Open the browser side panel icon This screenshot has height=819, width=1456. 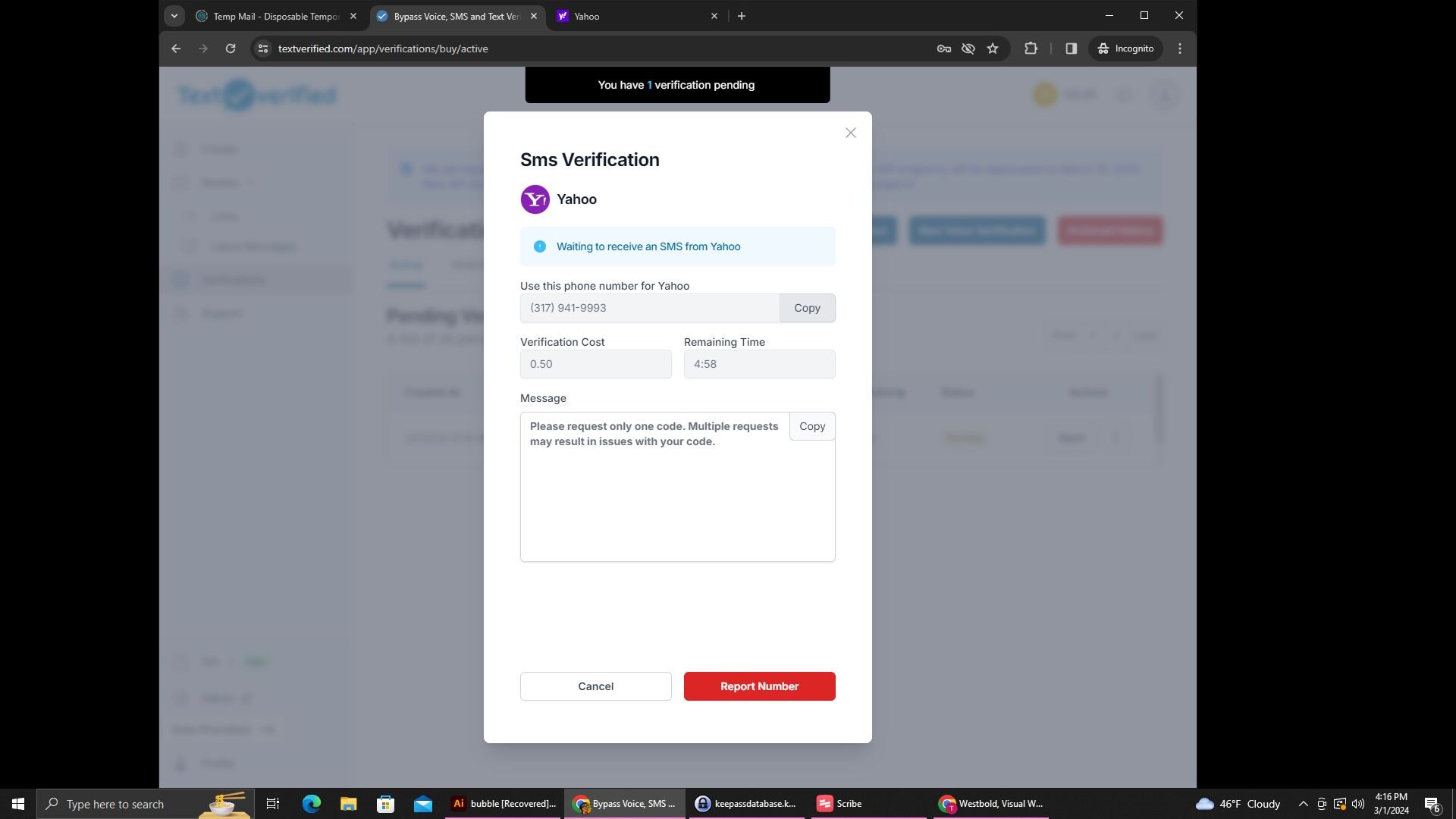click(x=1071, y=48)
